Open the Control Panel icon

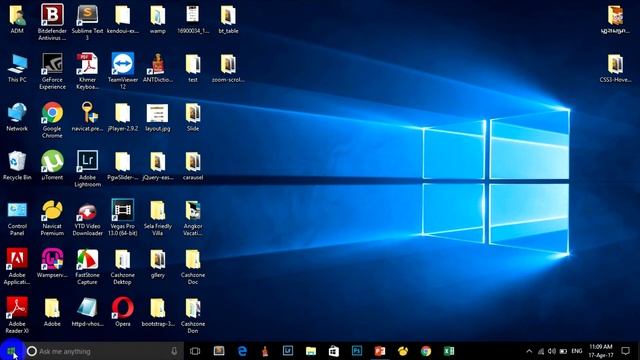tap(17, 218)
